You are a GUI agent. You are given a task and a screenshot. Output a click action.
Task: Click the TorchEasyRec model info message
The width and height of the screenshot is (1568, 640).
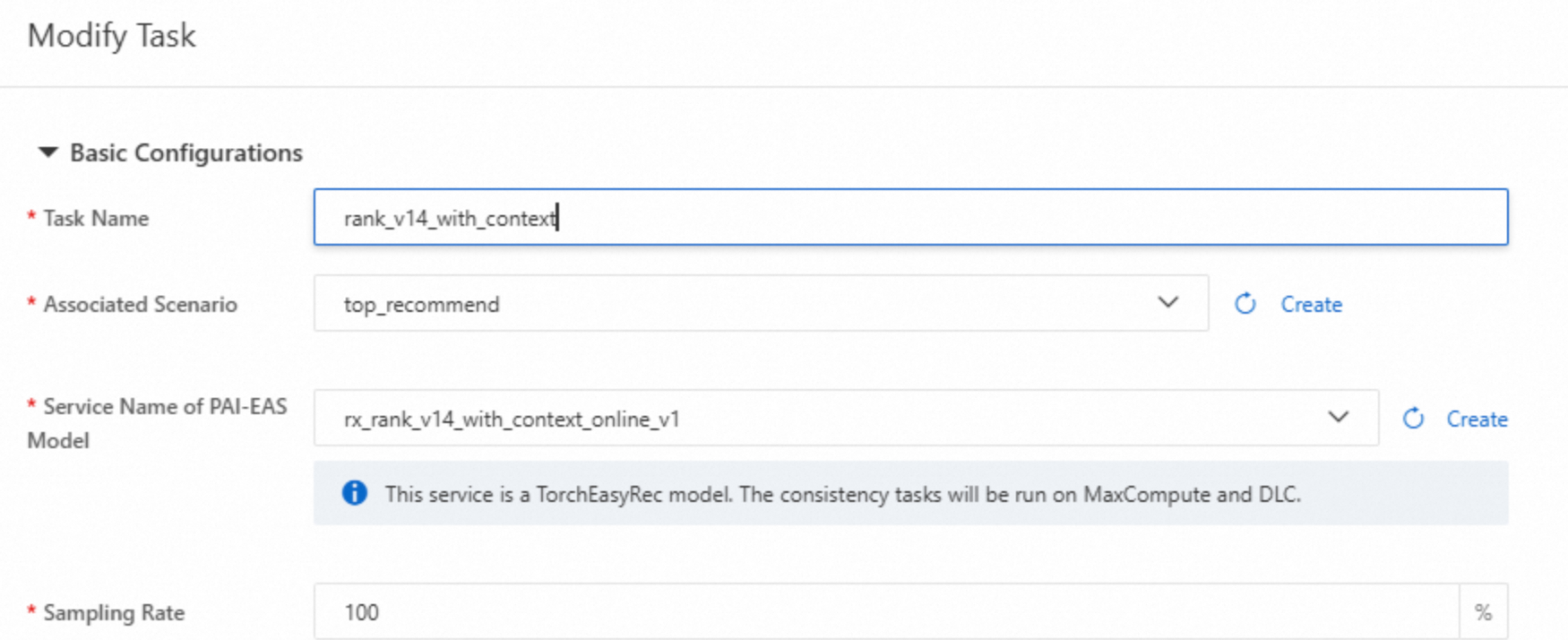click(x=842, y=495)
